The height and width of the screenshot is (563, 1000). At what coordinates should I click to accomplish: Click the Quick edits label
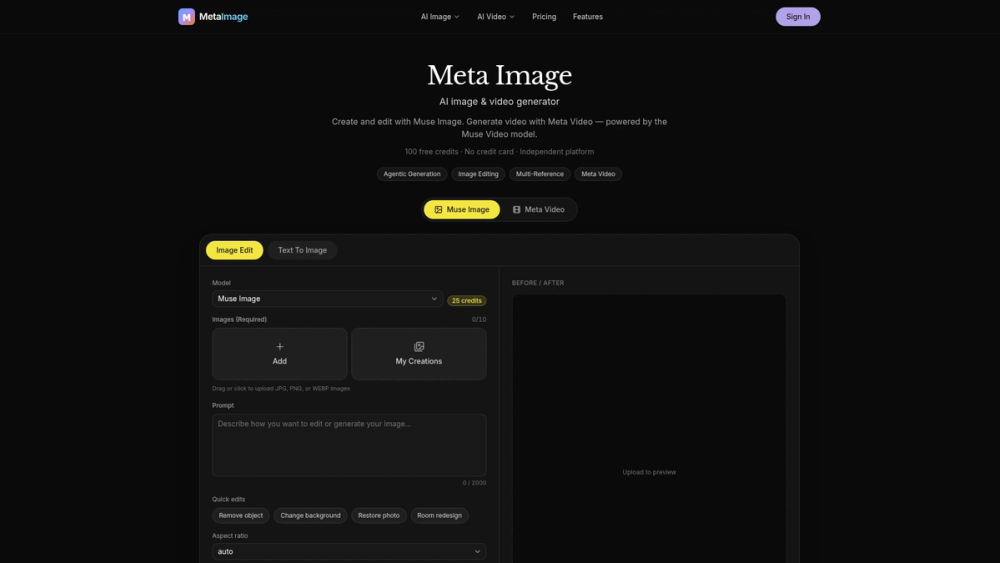pos(228,499)
